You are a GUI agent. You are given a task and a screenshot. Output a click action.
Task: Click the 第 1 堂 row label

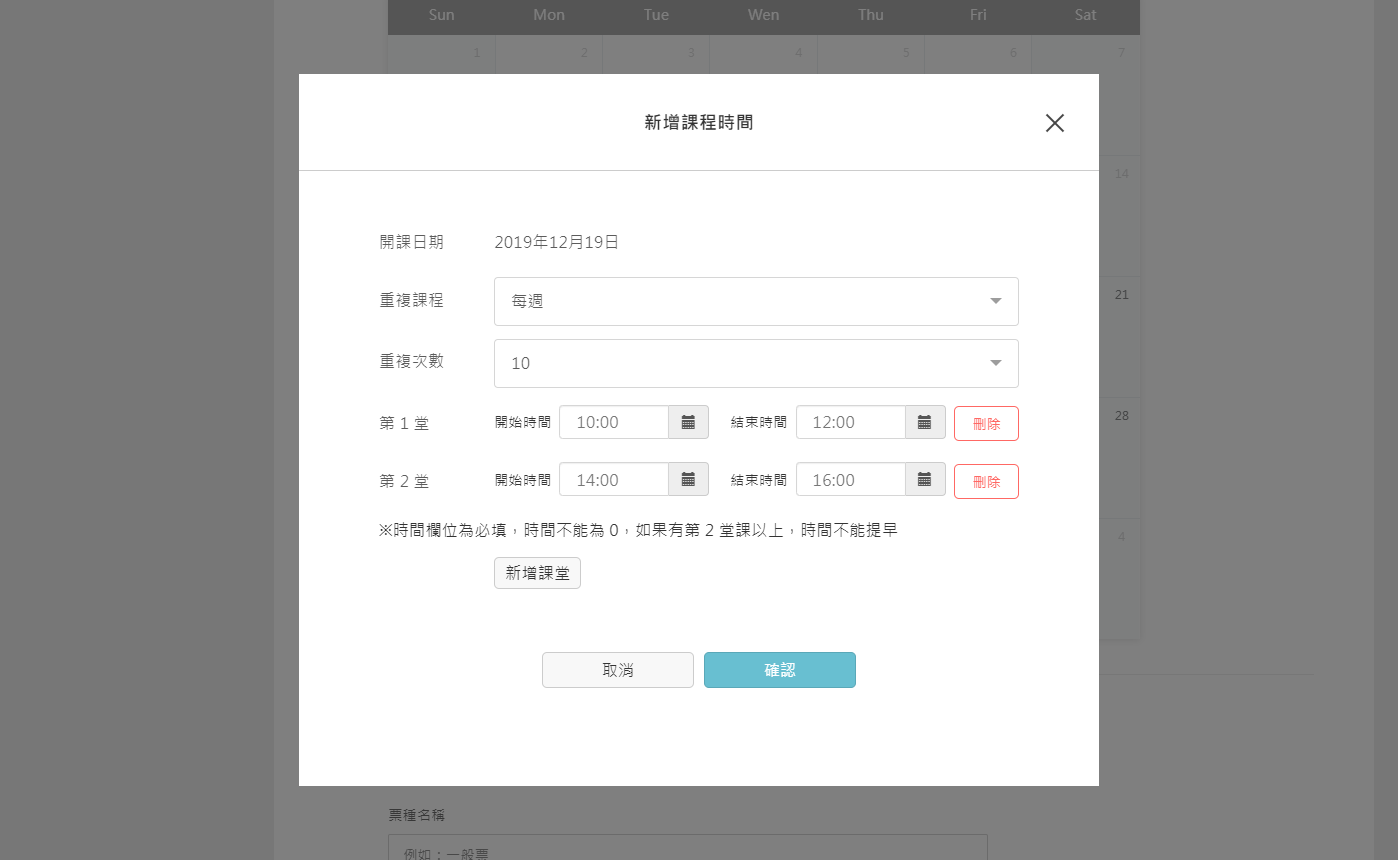[x=404, y=423]
